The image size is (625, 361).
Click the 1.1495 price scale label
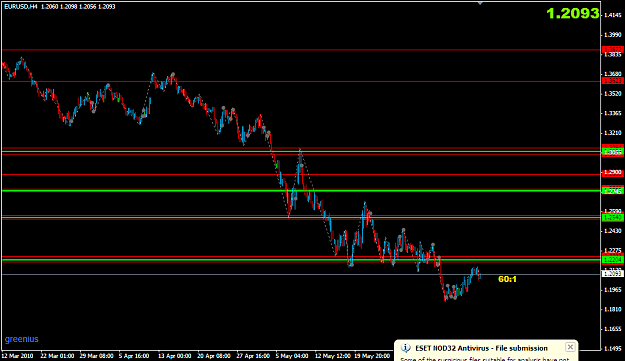point(613,349)
